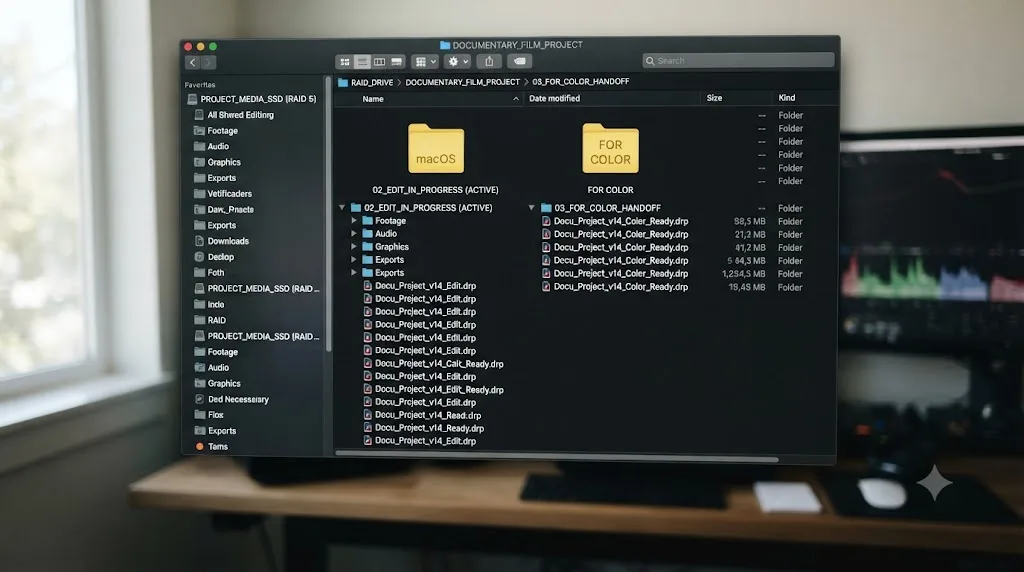The image size is (1024, 572).
Task: Click the Deslop sidebar icon
Action: [199, 257]
